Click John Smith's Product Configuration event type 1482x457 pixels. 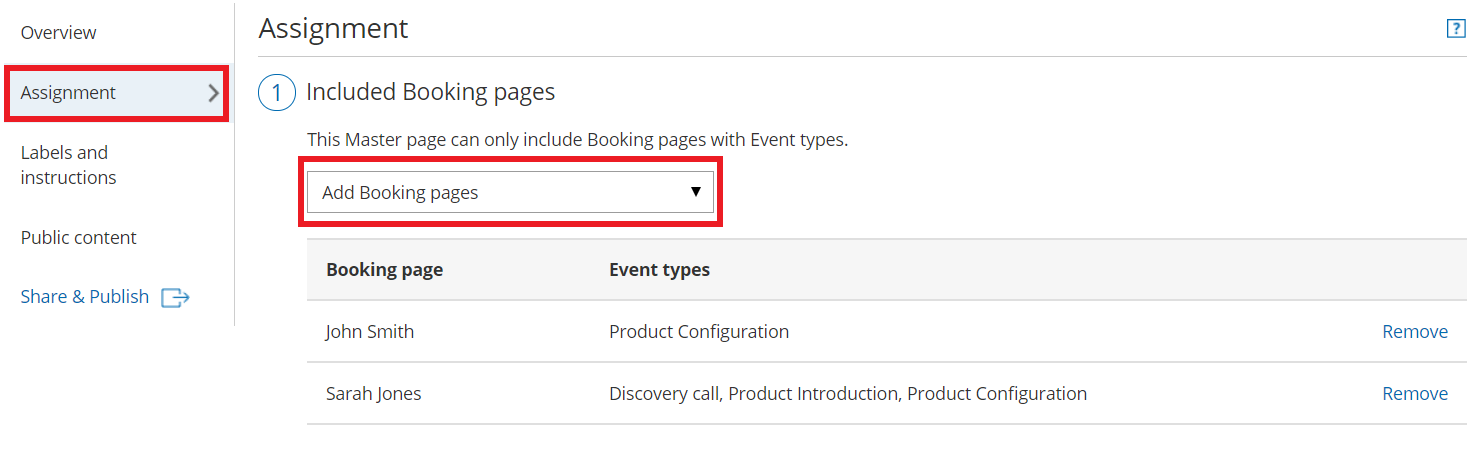(x=698, y=332)
